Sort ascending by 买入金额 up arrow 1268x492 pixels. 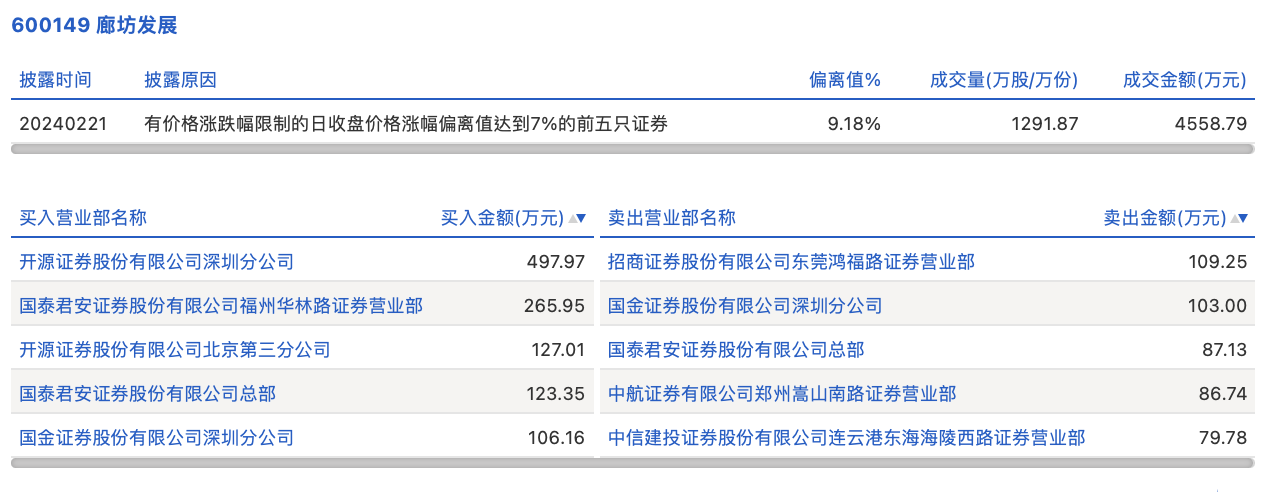coord(572,218)
